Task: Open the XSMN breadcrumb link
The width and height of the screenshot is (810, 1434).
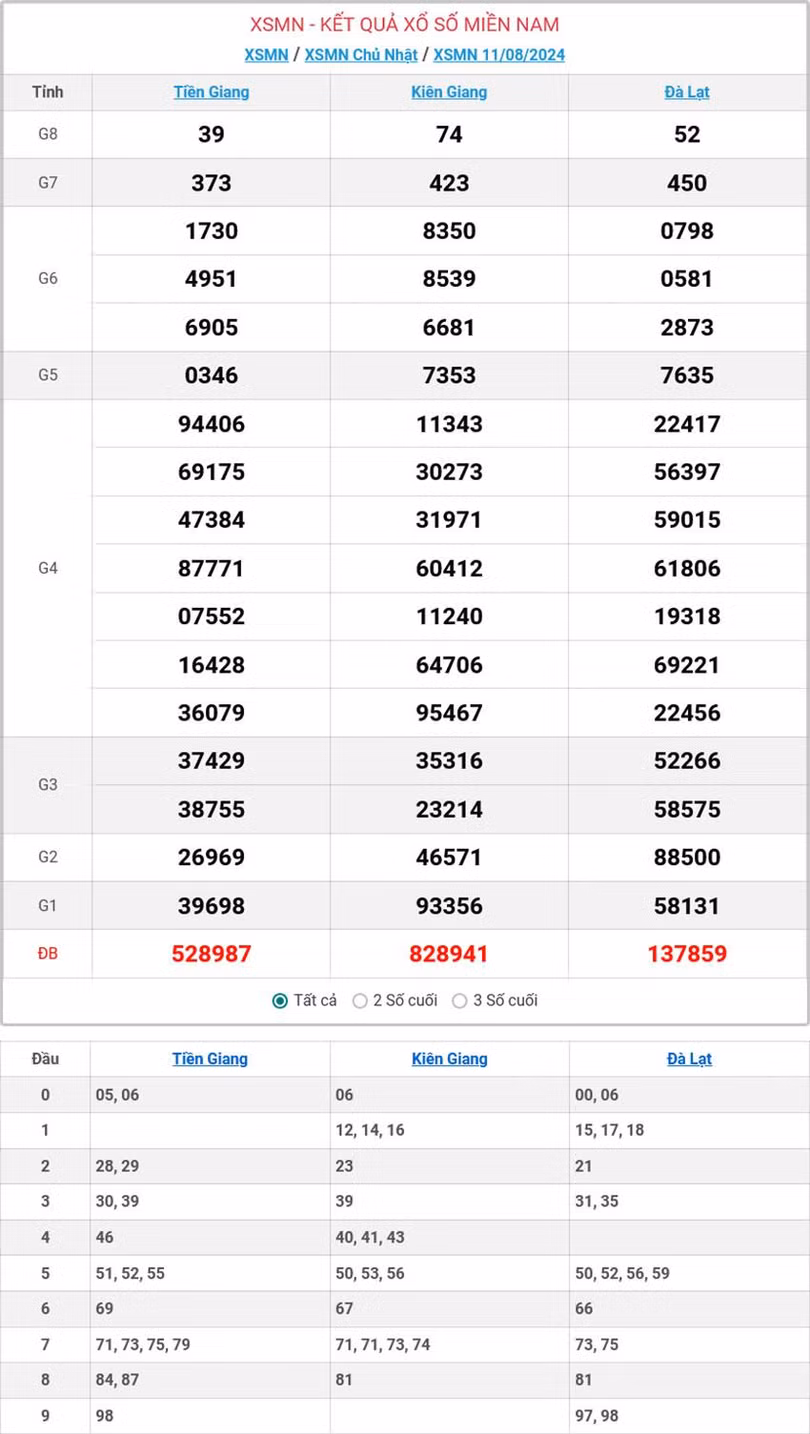Action: (x=266, y=55)
